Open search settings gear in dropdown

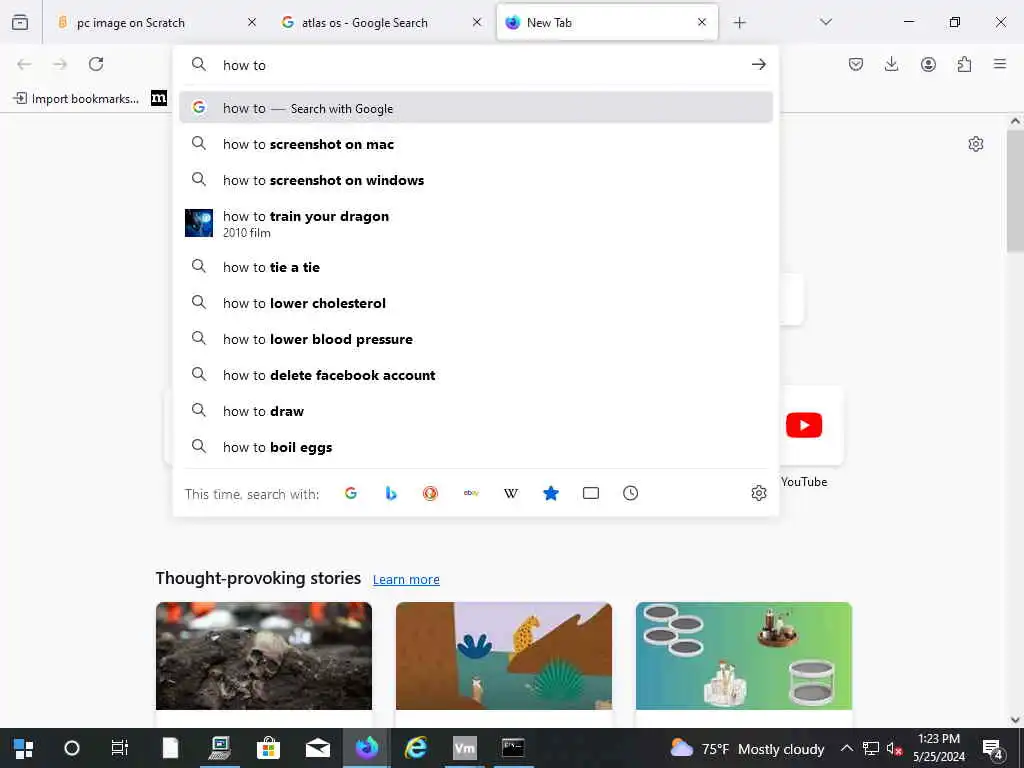tap(758, 493)
